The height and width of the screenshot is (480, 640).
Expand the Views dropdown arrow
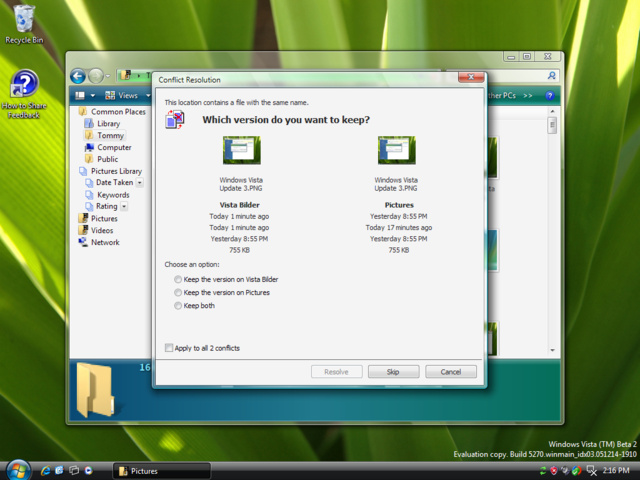coord(148,96)
